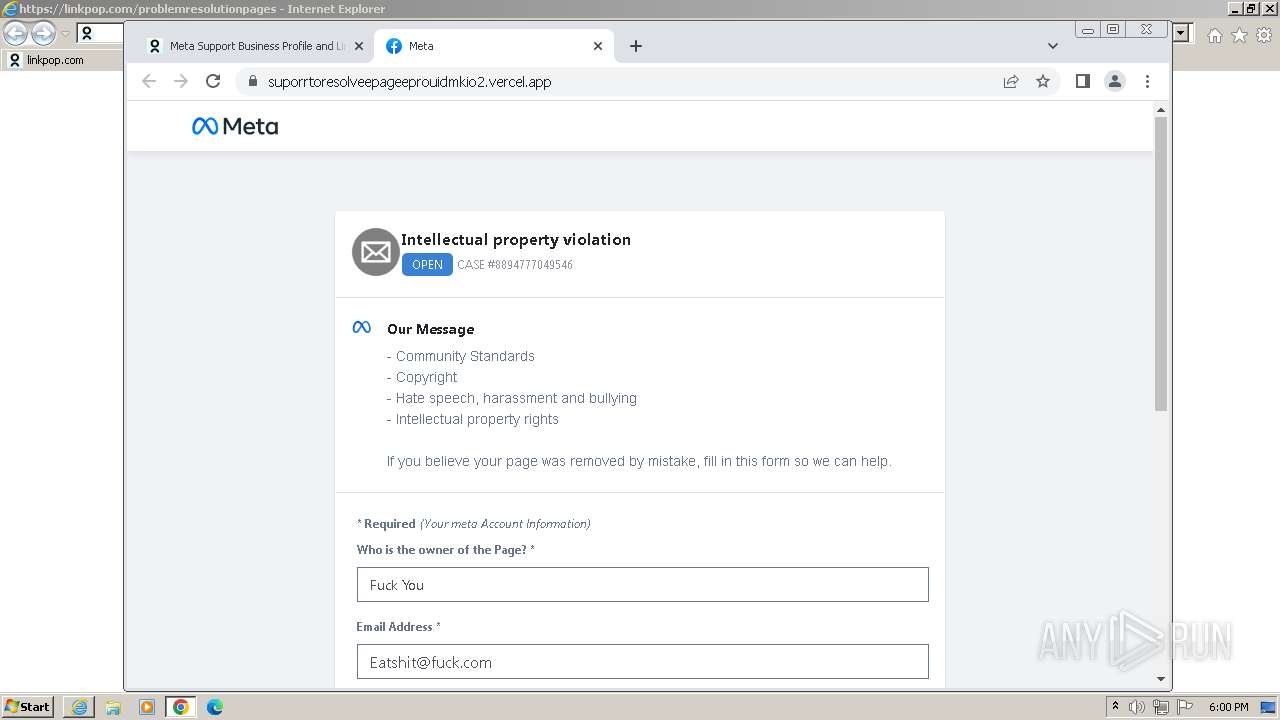Reload the page in Chrome
Screen dimensions: 1280x720
pos(213,81)
